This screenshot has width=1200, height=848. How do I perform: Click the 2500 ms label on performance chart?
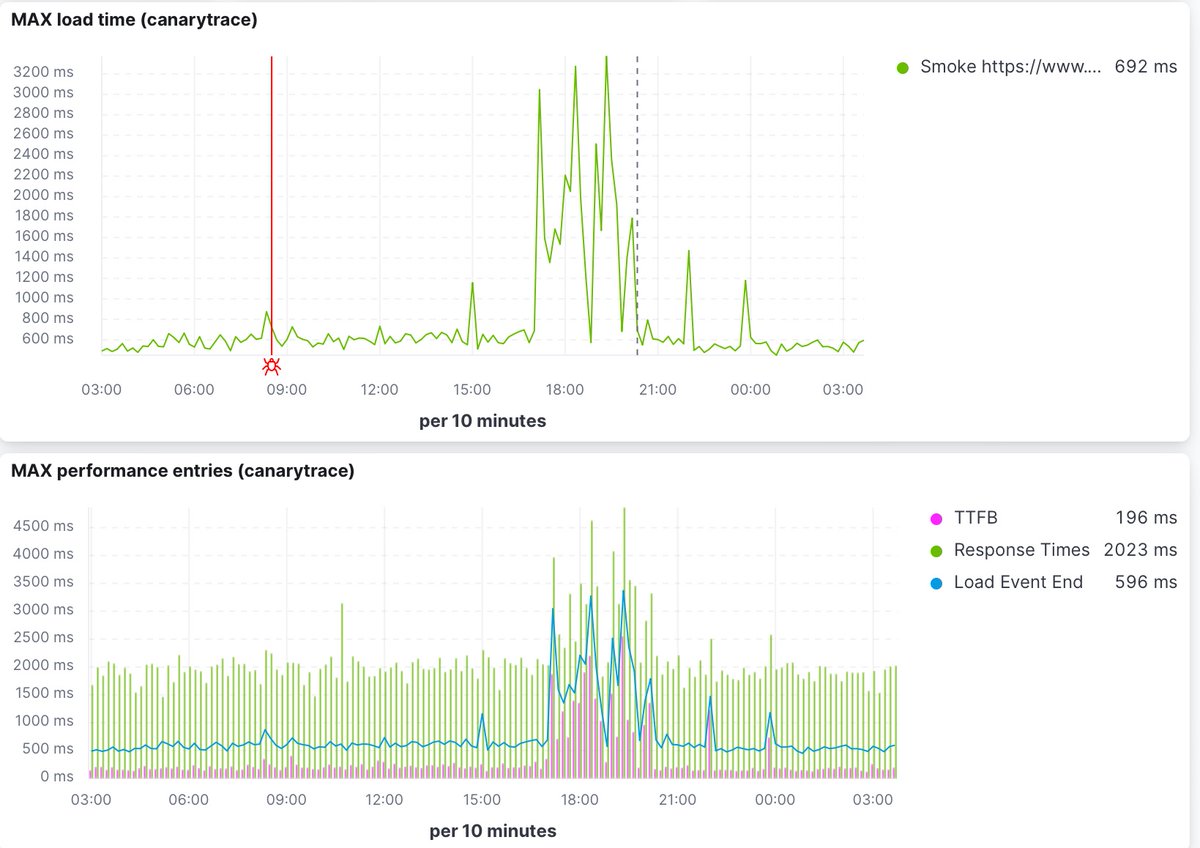point(43,637)
